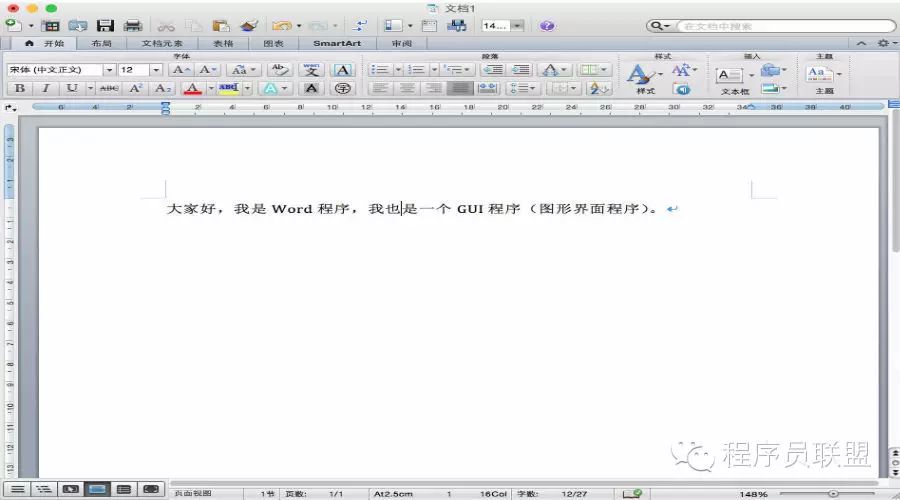The image size is (900, 500).
Task: Click the Character Border icon
Action: (x=343, y=70)
